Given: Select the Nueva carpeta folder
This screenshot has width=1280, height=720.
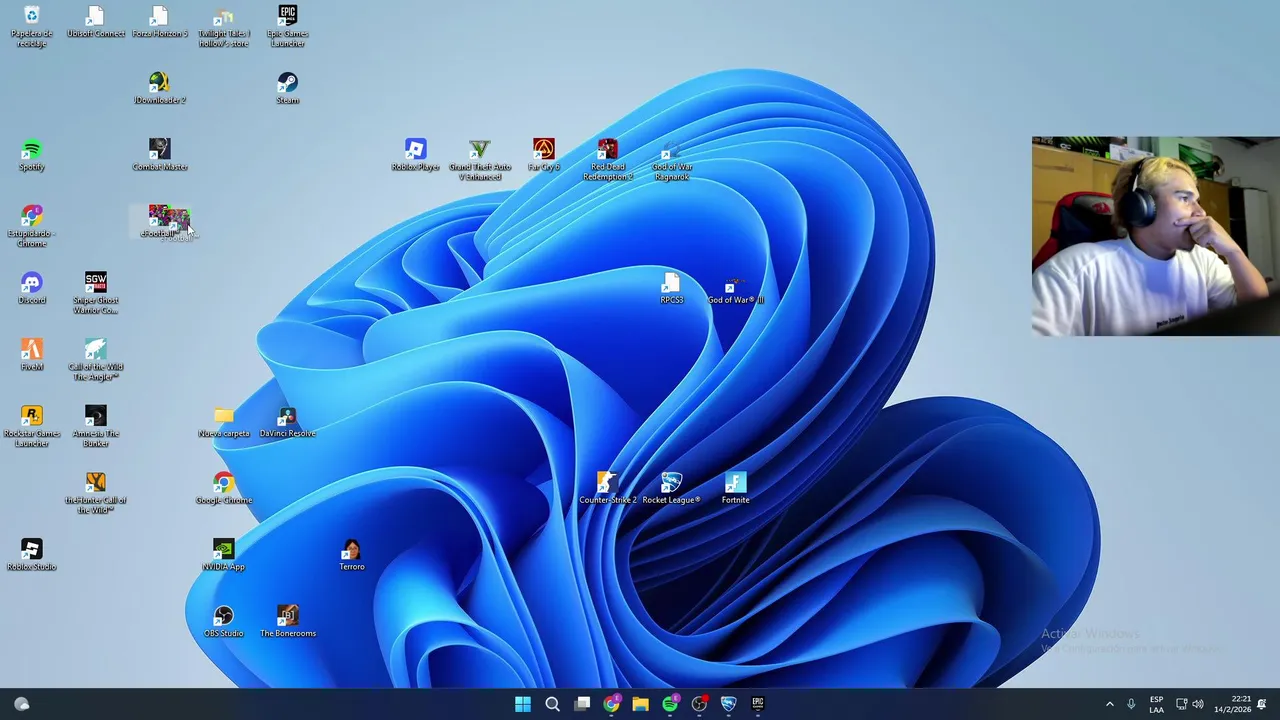Looking at the screenshot, I should pos(223,422).
